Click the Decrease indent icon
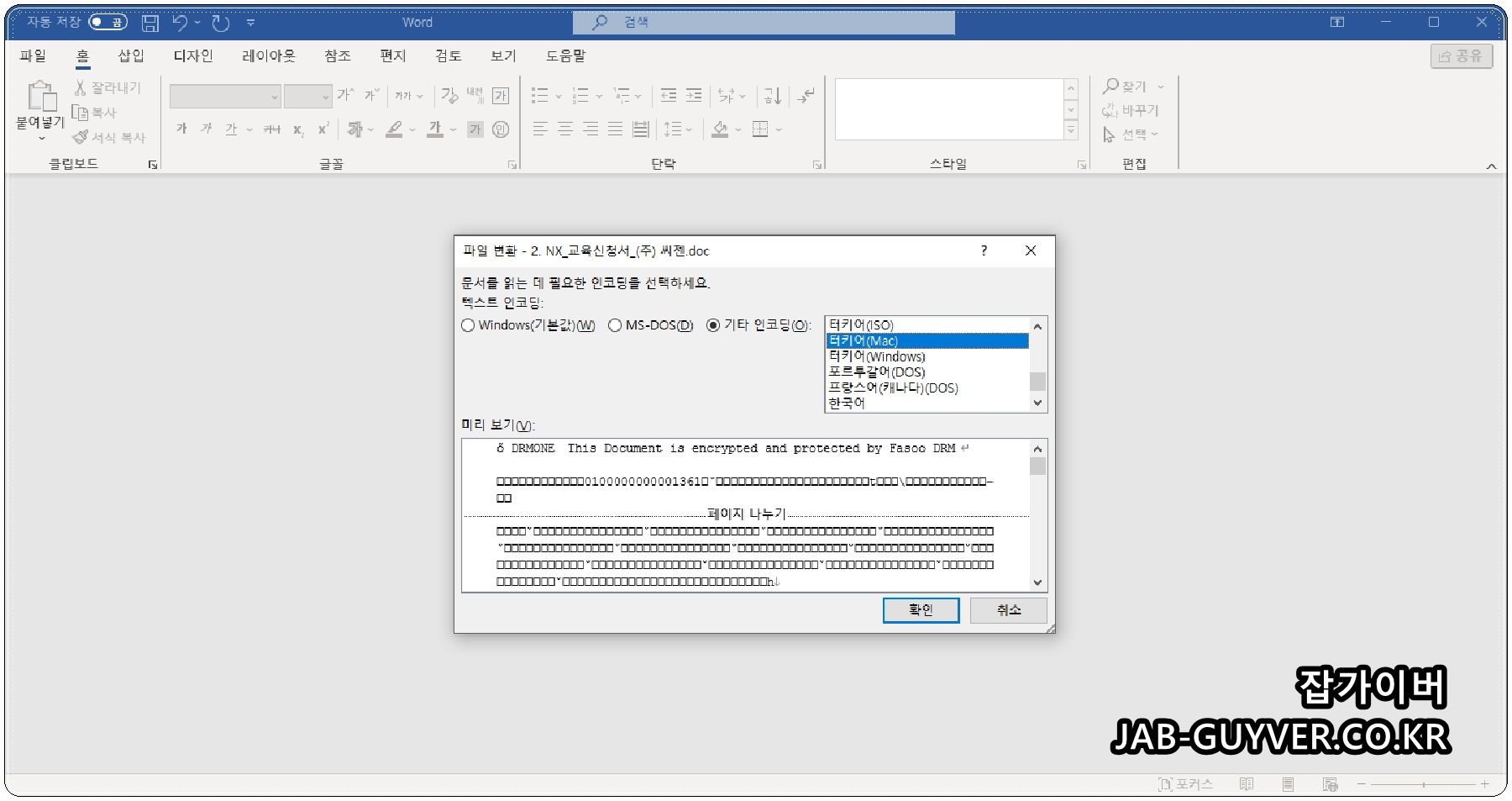Screen dimensions: 1512x801 [x=669, y=96]
